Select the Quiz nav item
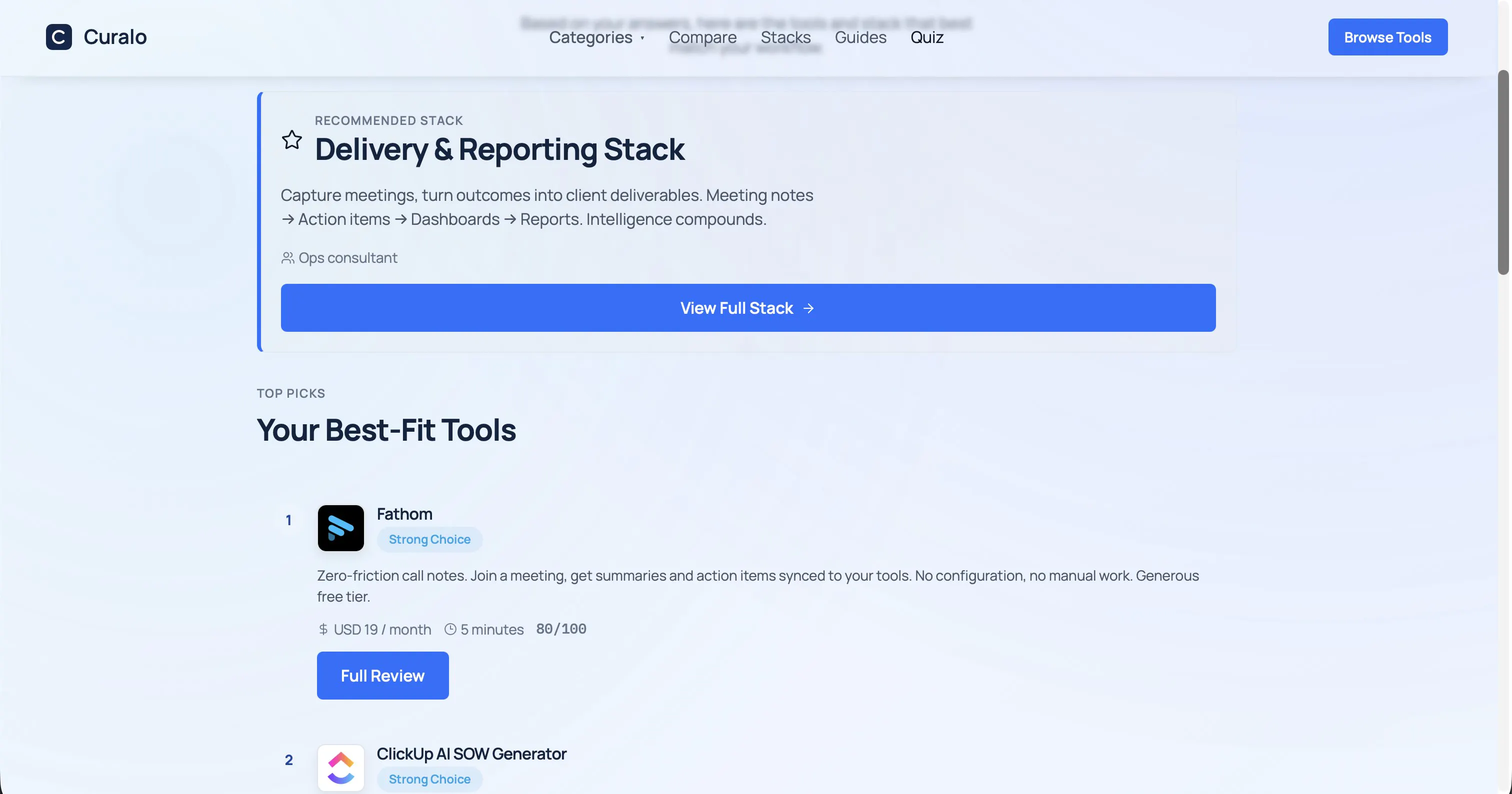The image size is (1512, 794). click(x=927, y=37)
